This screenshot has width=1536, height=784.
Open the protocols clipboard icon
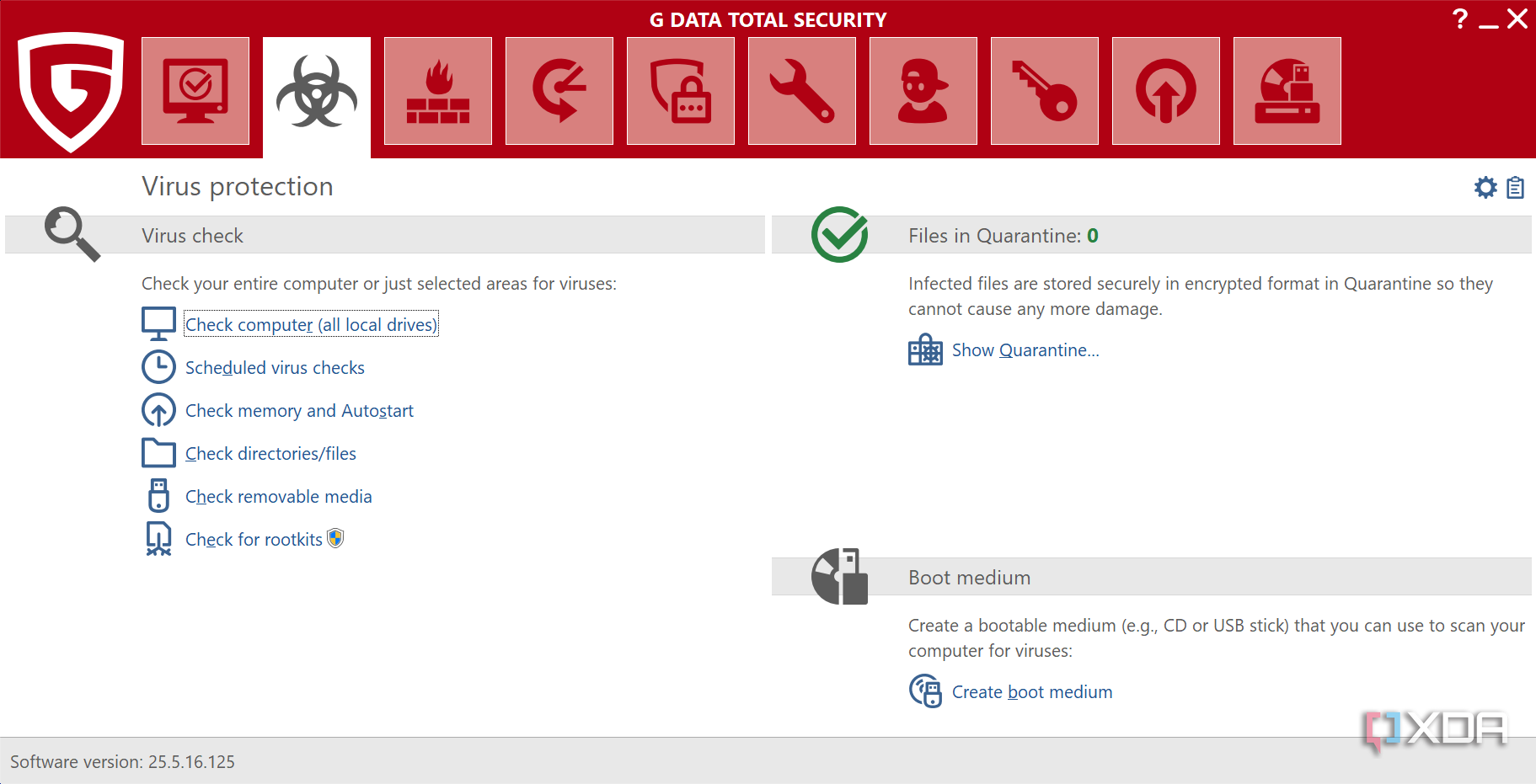1515,187
